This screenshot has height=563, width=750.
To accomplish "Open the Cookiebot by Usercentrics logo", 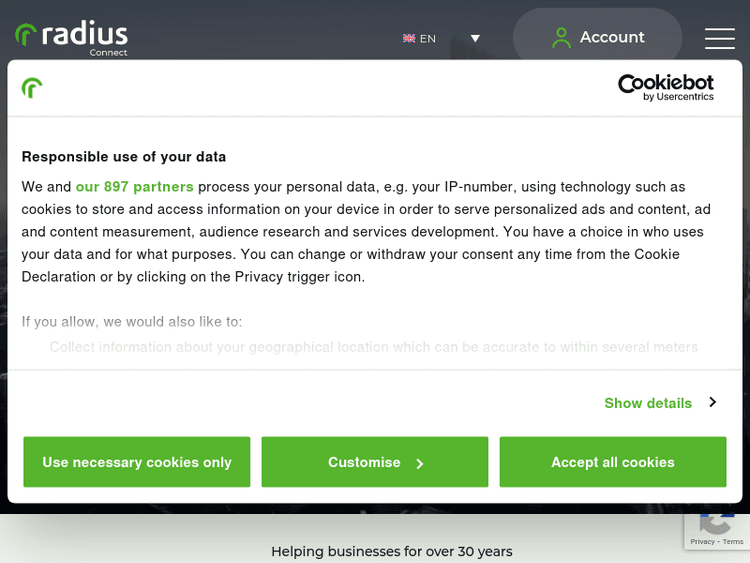I will click(x=666, y=87).
